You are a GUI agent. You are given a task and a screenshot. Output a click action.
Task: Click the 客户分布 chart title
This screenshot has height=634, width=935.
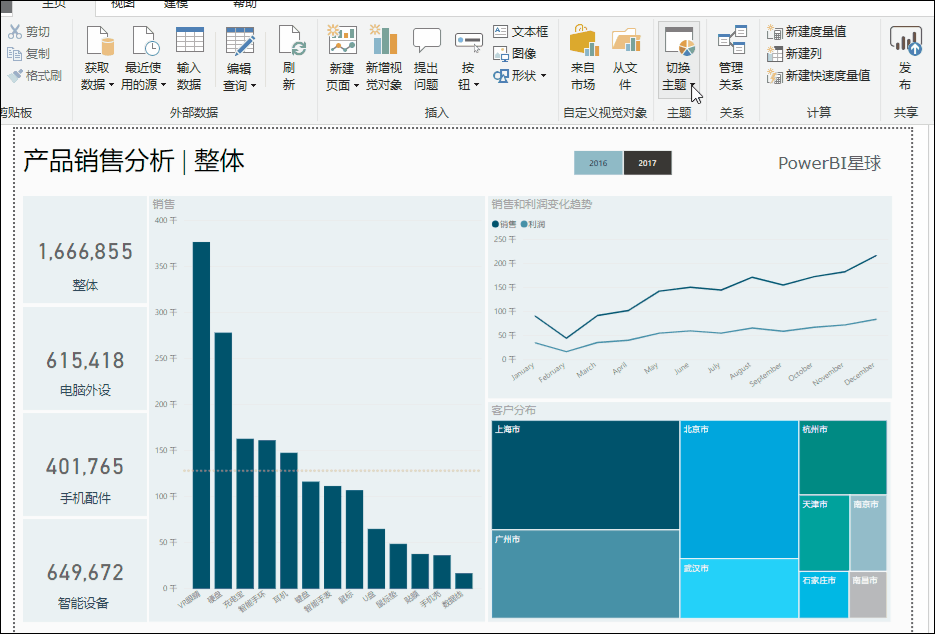click(x=513, y=410)
